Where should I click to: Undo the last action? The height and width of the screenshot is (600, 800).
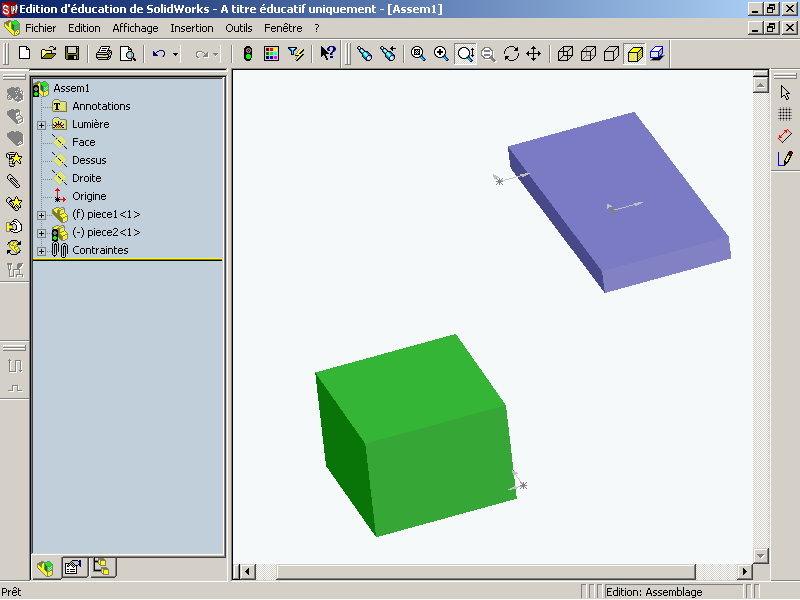pos(159,54)
